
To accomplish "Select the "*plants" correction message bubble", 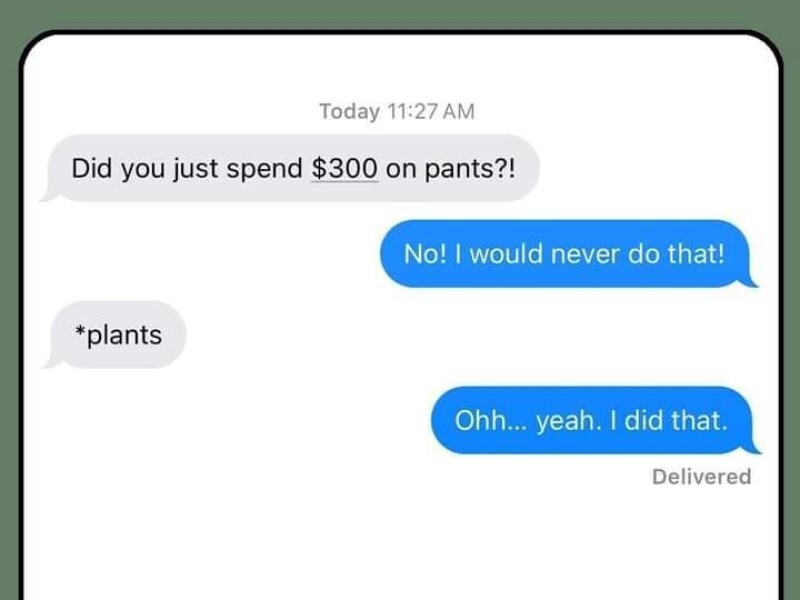I will point(114,335).
